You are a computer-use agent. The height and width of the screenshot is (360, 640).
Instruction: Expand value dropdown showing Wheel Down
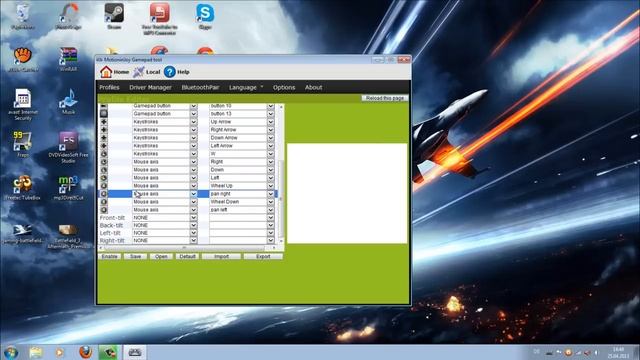[x=271, y=202]
